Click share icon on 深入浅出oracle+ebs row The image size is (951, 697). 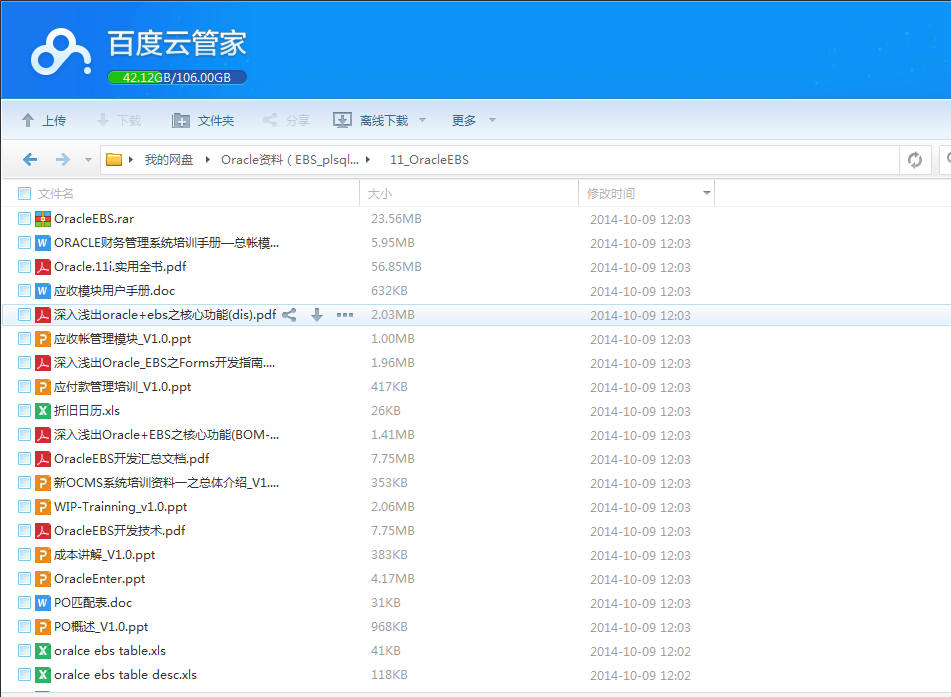(289, 315)
